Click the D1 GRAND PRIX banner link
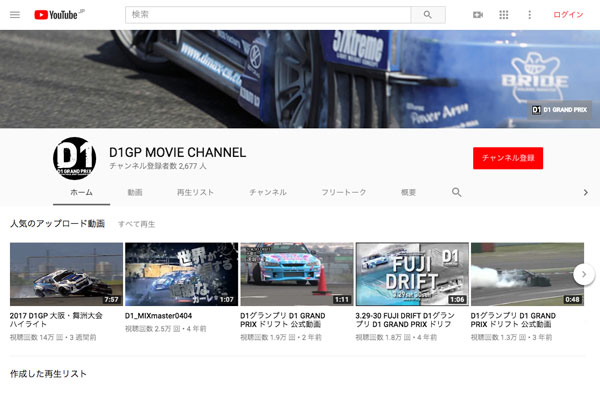The image size is (600, 400). click(x=559, y=110)
